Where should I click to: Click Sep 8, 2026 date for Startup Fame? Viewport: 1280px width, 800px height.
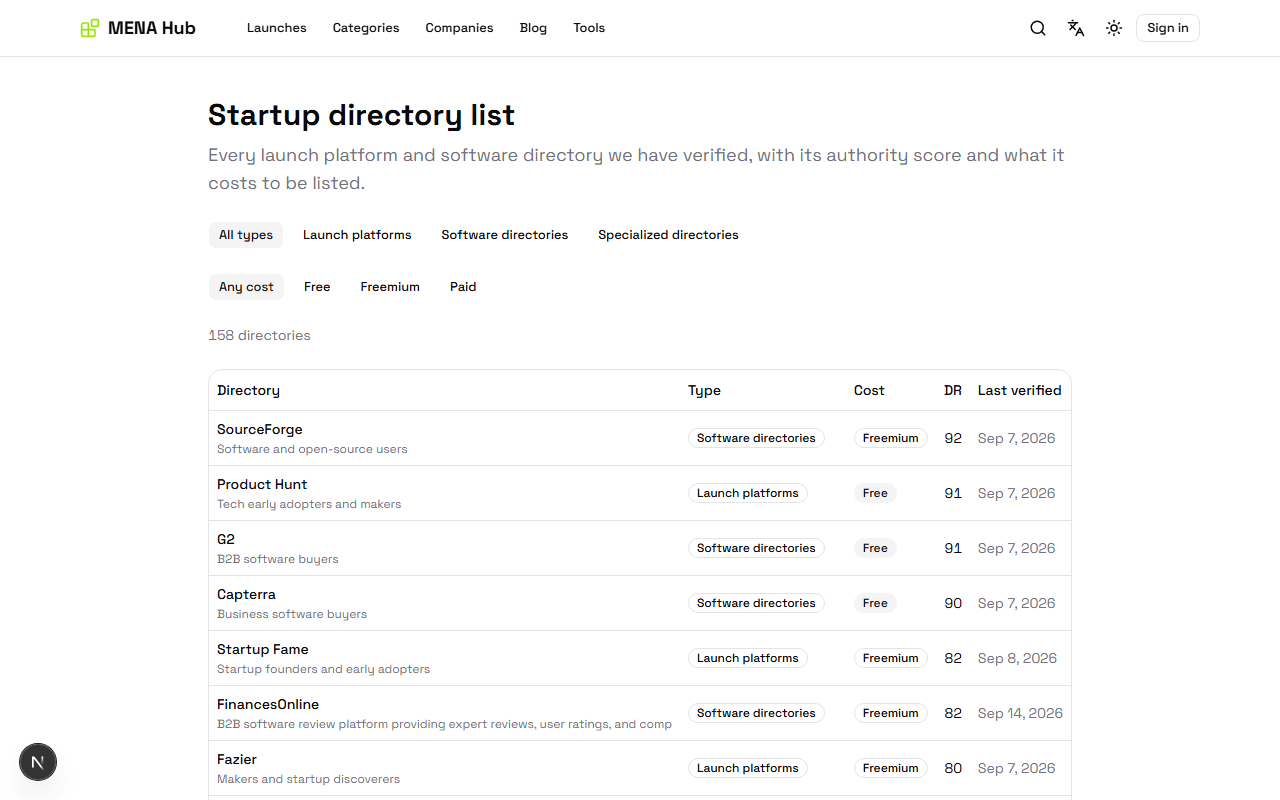coord(1017,658)
